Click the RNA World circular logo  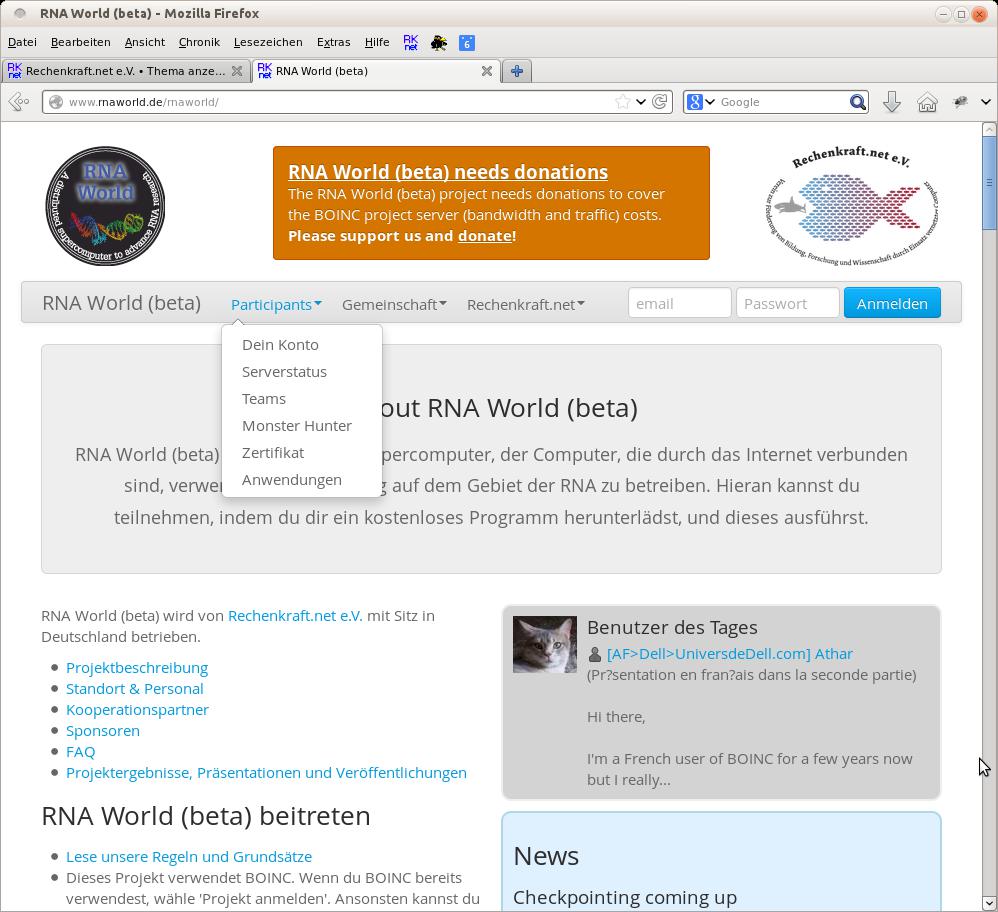point(105,206)
